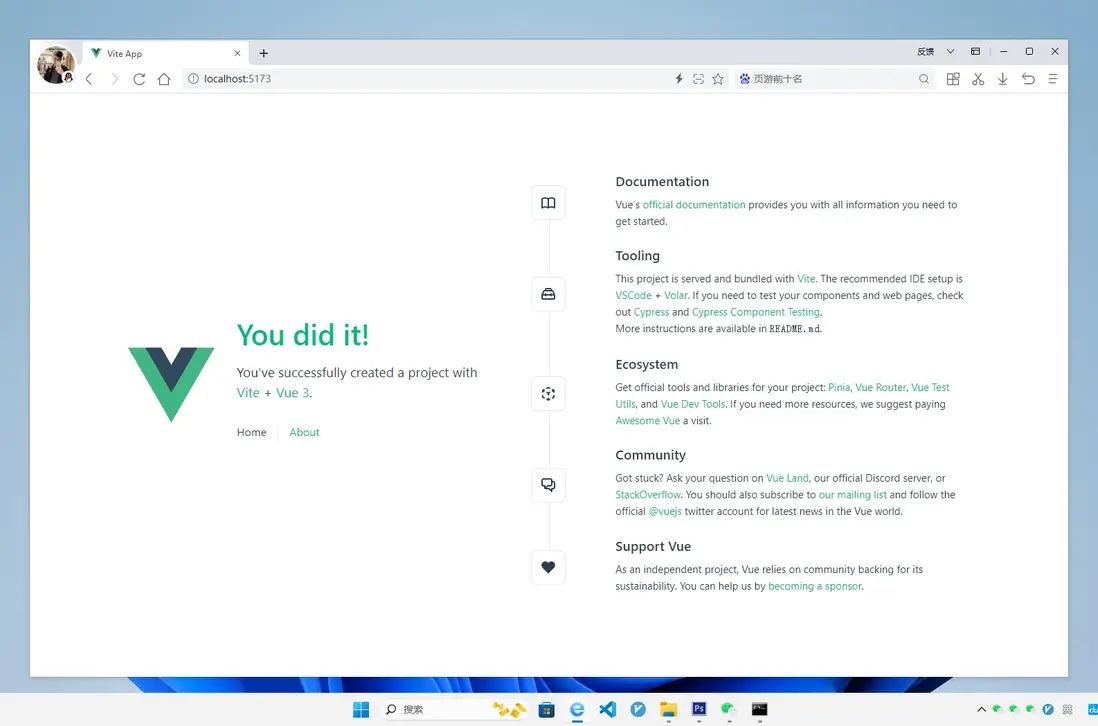The height and width of the screenshot is (726, 1098).
Task: Go to the About nav link
Action: click(305, 432)
